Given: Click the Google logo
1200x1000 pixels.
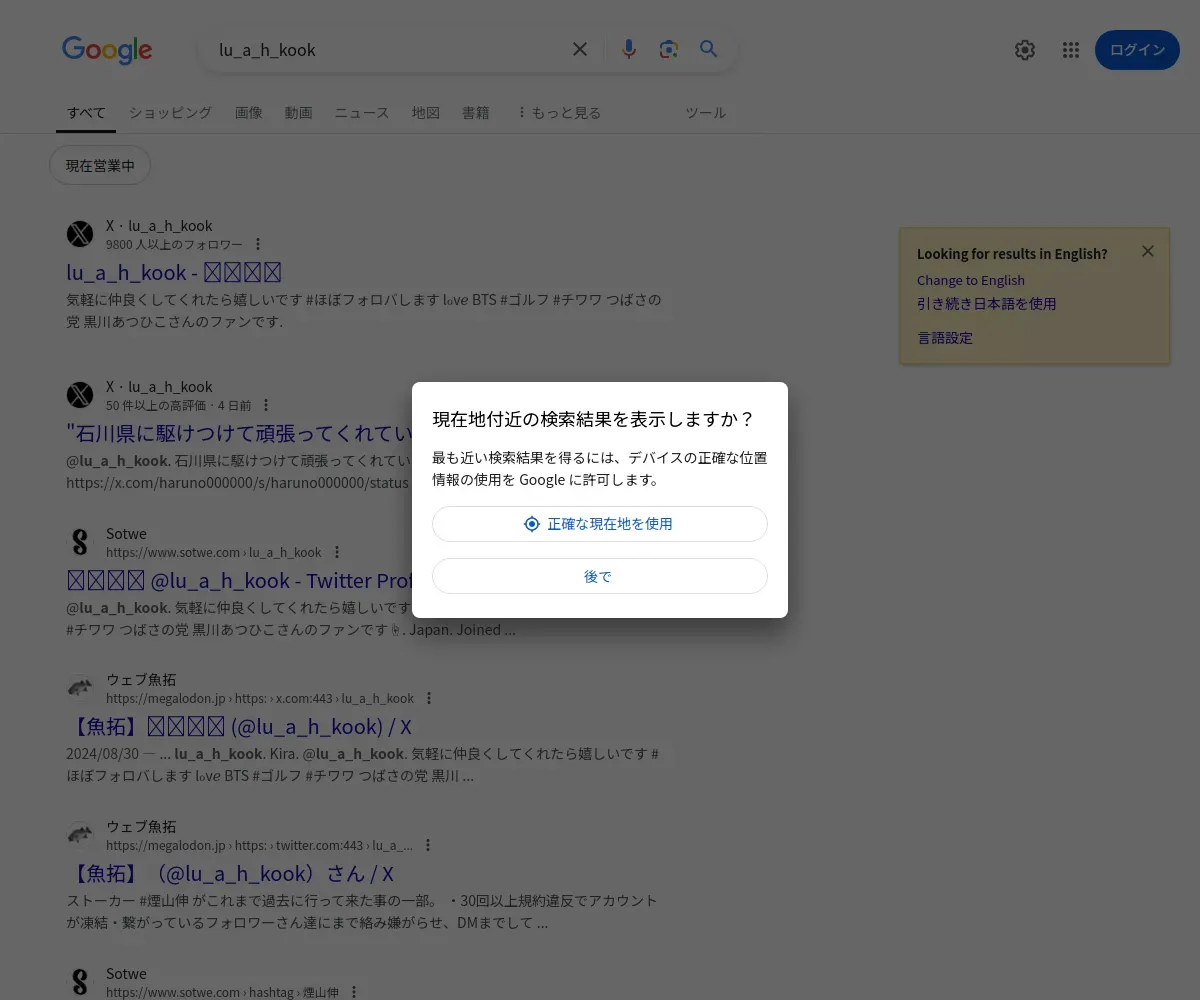Looking at the screenshot, I should click(x=107, y=50).
